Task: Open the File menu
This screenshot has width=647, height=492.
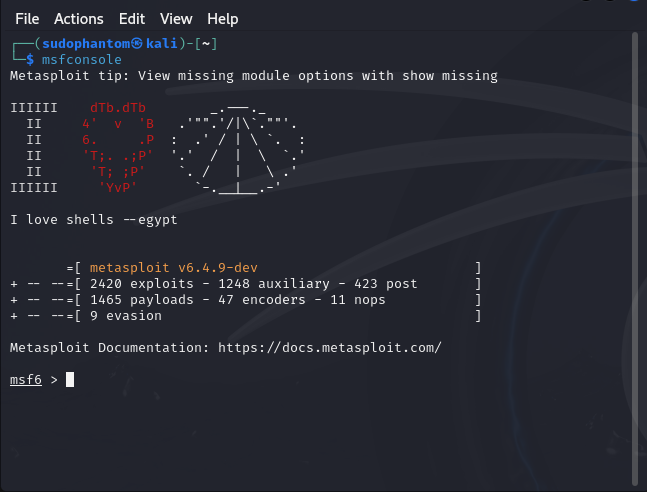Action: coord(27,19)
